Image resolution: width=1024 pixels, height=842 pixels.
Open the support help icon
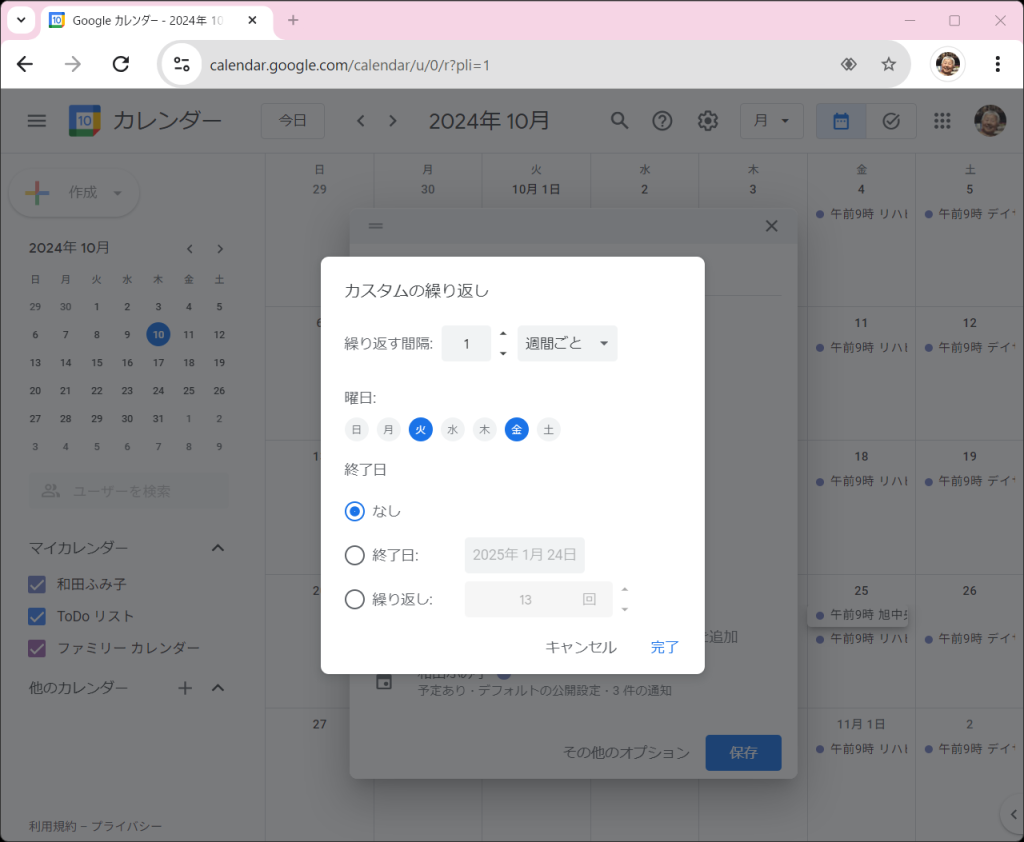click(x=662, y=121)
